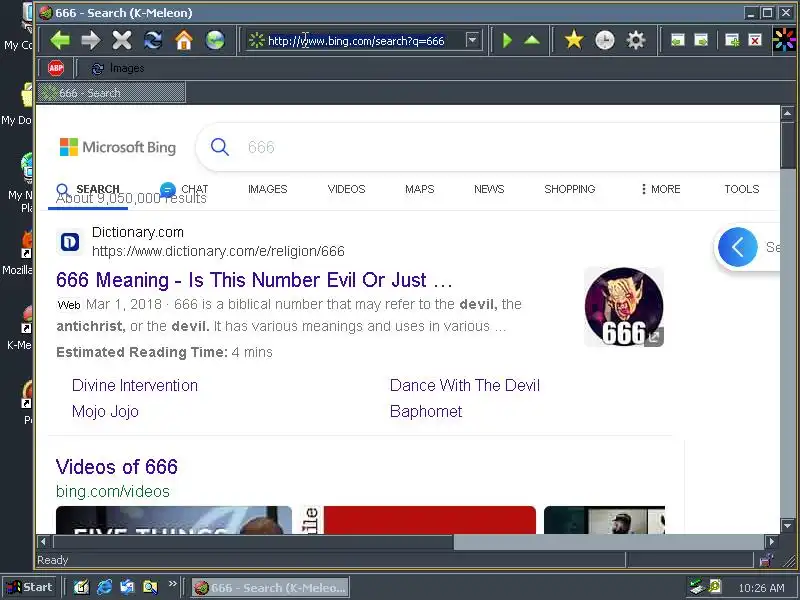The height and width of the screenshot is (600, 800).
Task: Open the VIDEOS tab on Bing
Action: (346, 189)
